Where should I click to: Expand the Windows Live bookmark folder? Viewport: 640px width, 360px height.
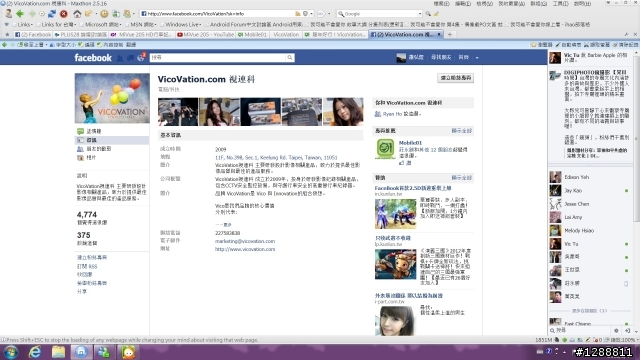click(x=180, y=24)
